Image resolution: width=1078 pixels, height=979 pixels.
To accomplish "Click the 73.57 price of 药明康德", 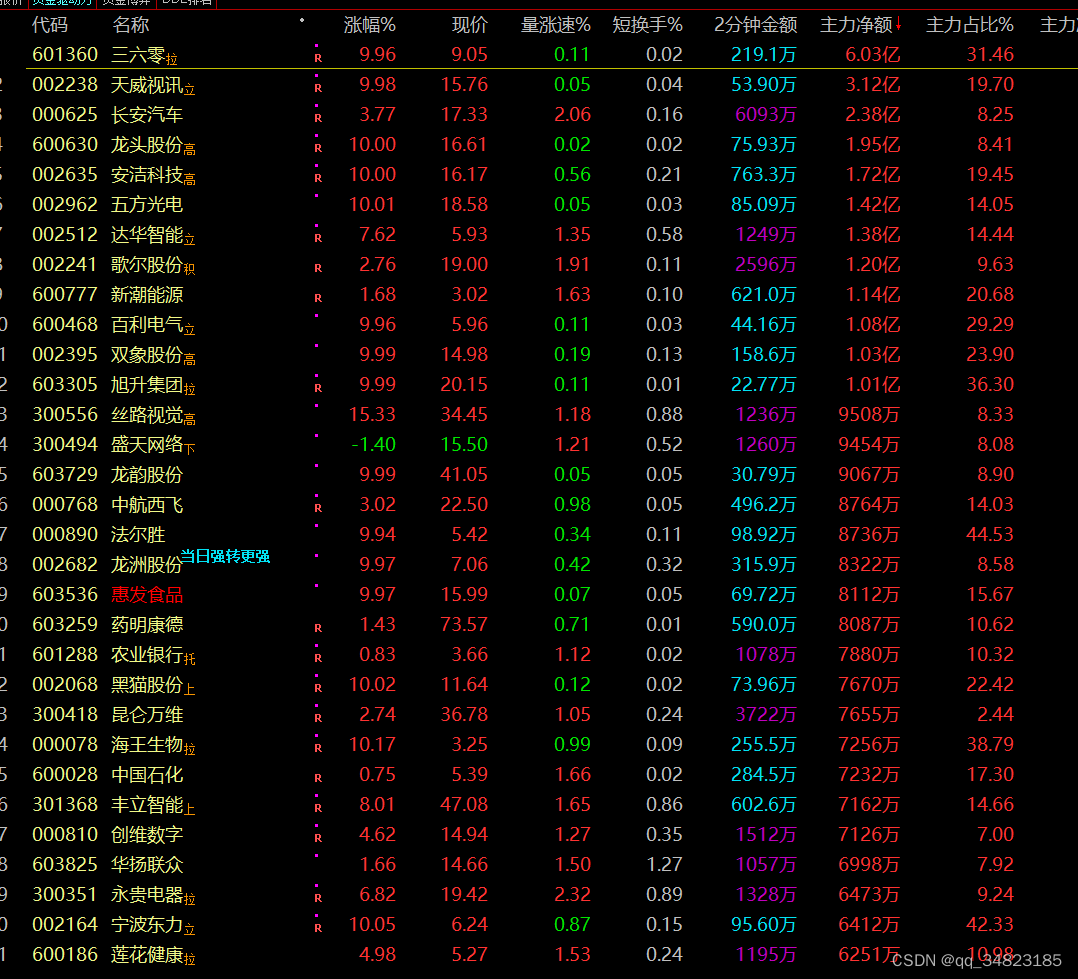I will 464,624.
